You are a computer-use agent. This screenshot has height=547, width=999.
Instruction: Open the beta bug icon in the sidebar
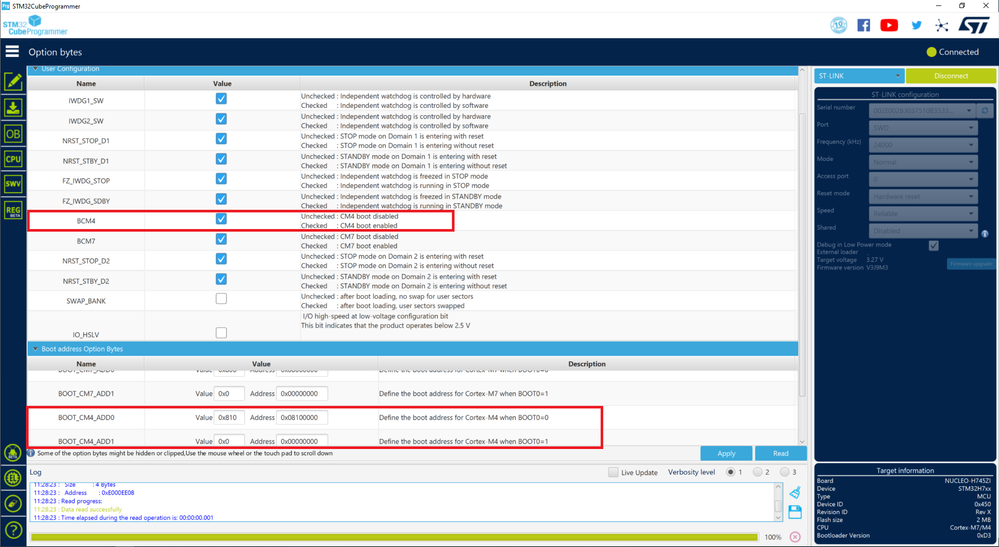tap(13, 453)
